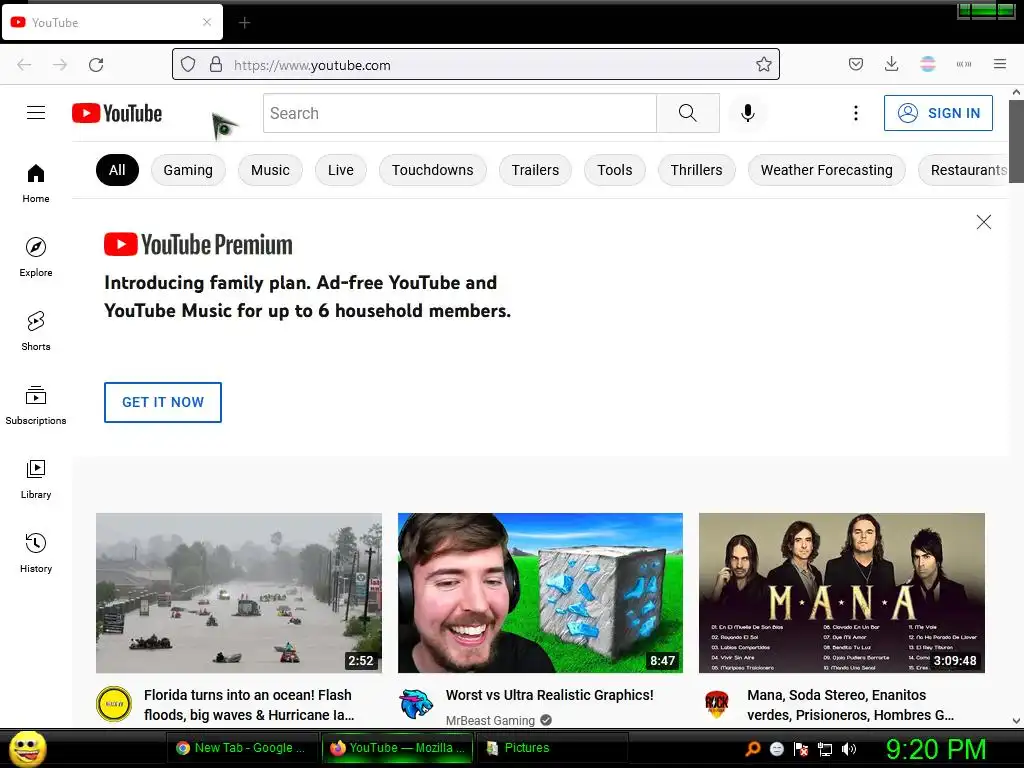1024x768 pixels.
Task: Click the site security padlock icon
Action: click(216, 64)
